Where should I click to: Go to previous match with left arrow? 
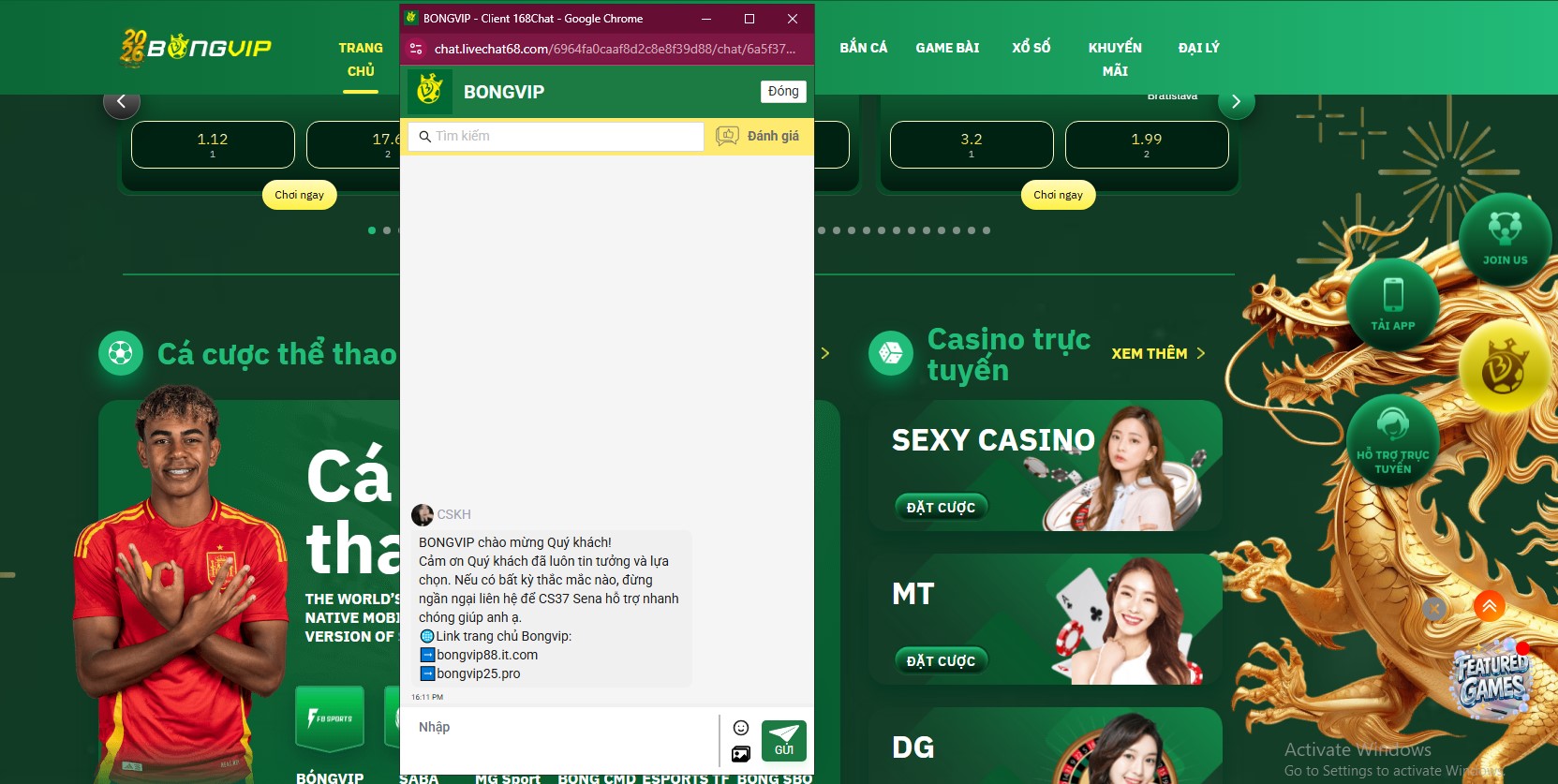click(x=122, y=101)
